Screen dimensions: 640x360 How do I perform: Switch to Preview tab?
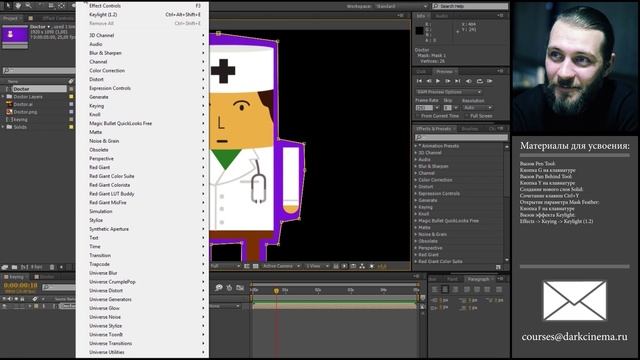[444, 72]
